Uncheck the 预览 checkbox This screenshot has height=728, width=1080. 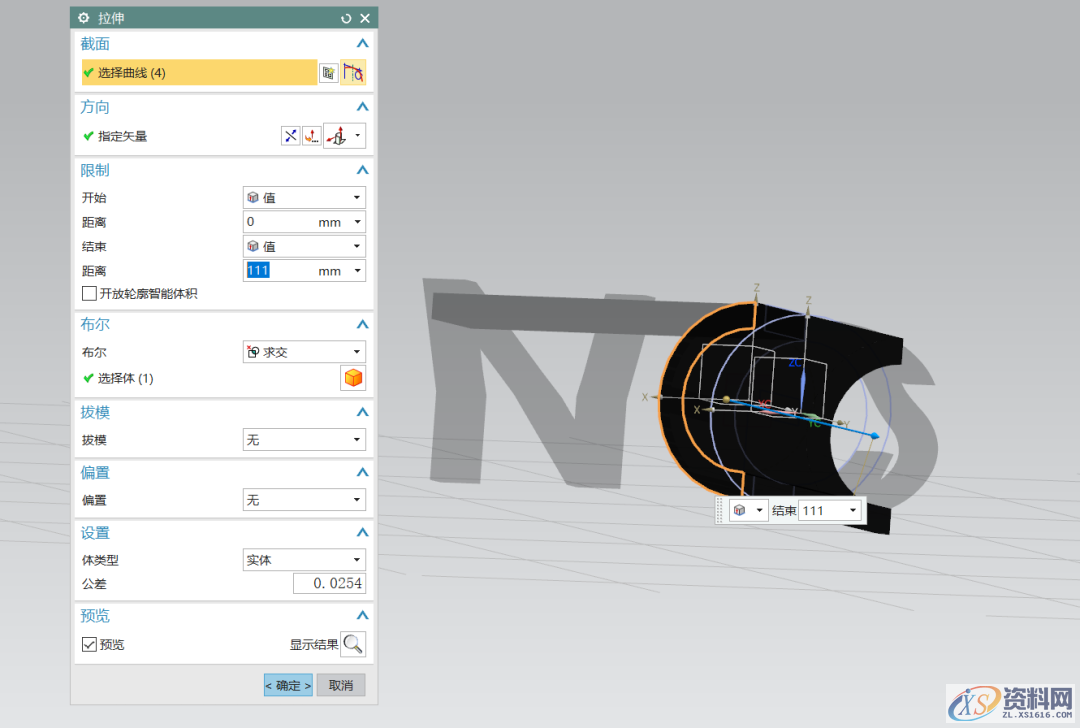coord(89,645)
